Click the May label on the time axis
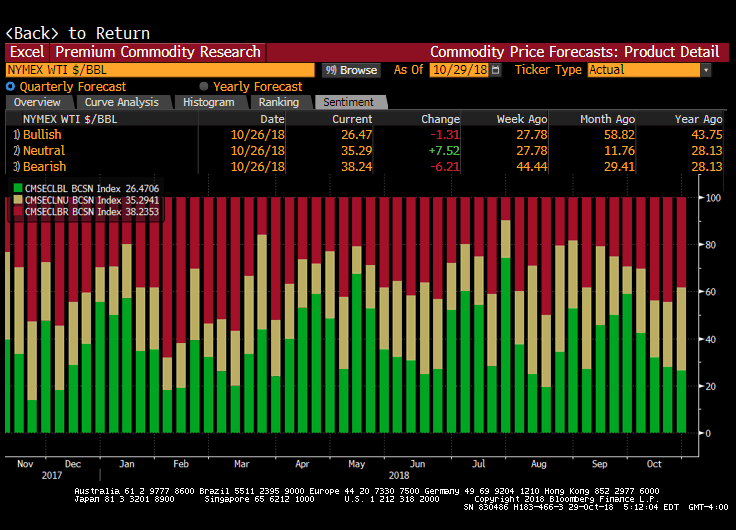 [x=356, y=464]
